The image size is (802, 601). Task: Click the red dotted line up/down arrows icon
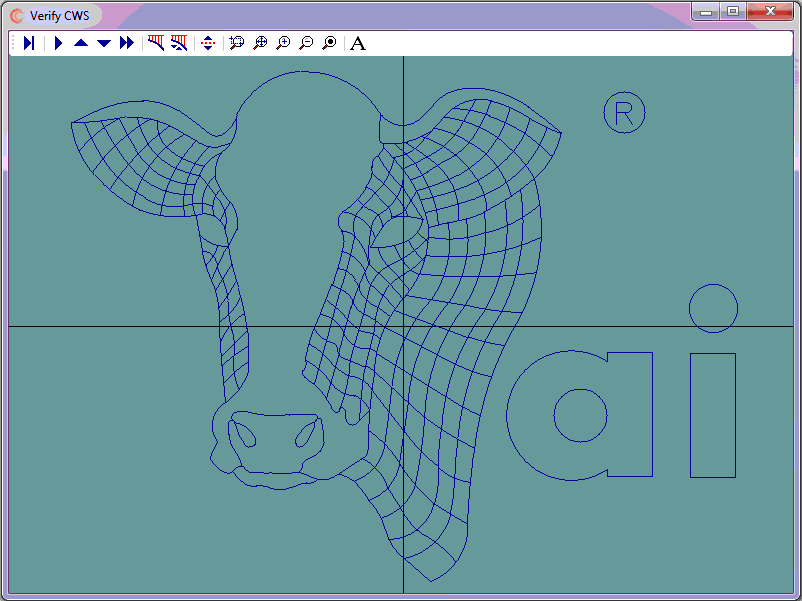[x=208, y=43]
